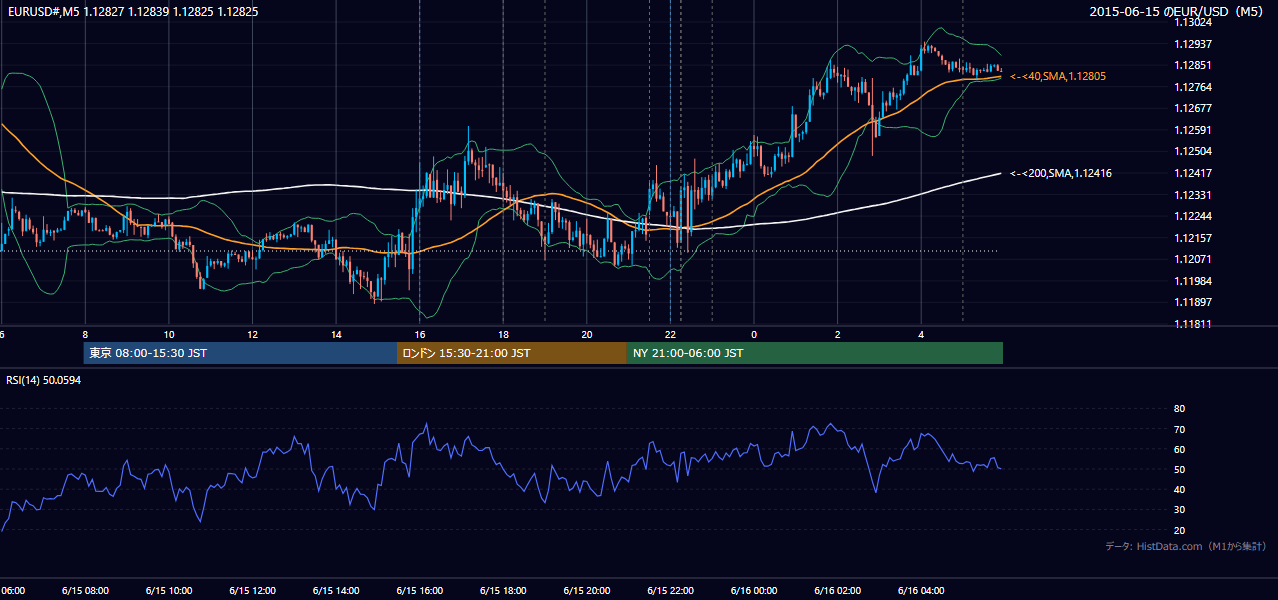The image size is (1278, 600).
Task: Click hour tick 16 under price chart
Action: click(x=420, y=334)
